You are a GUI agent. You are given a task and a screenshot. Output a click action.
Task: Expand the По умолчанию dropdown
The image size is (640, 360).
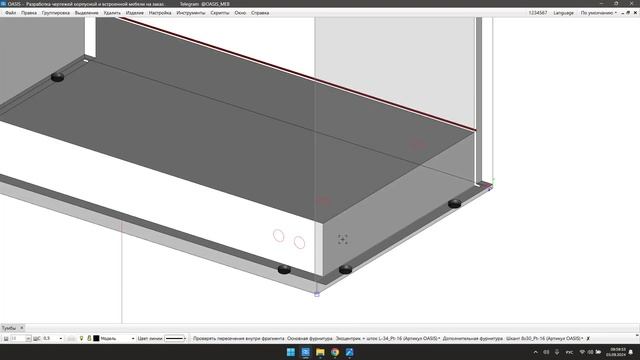coord(598,13)
